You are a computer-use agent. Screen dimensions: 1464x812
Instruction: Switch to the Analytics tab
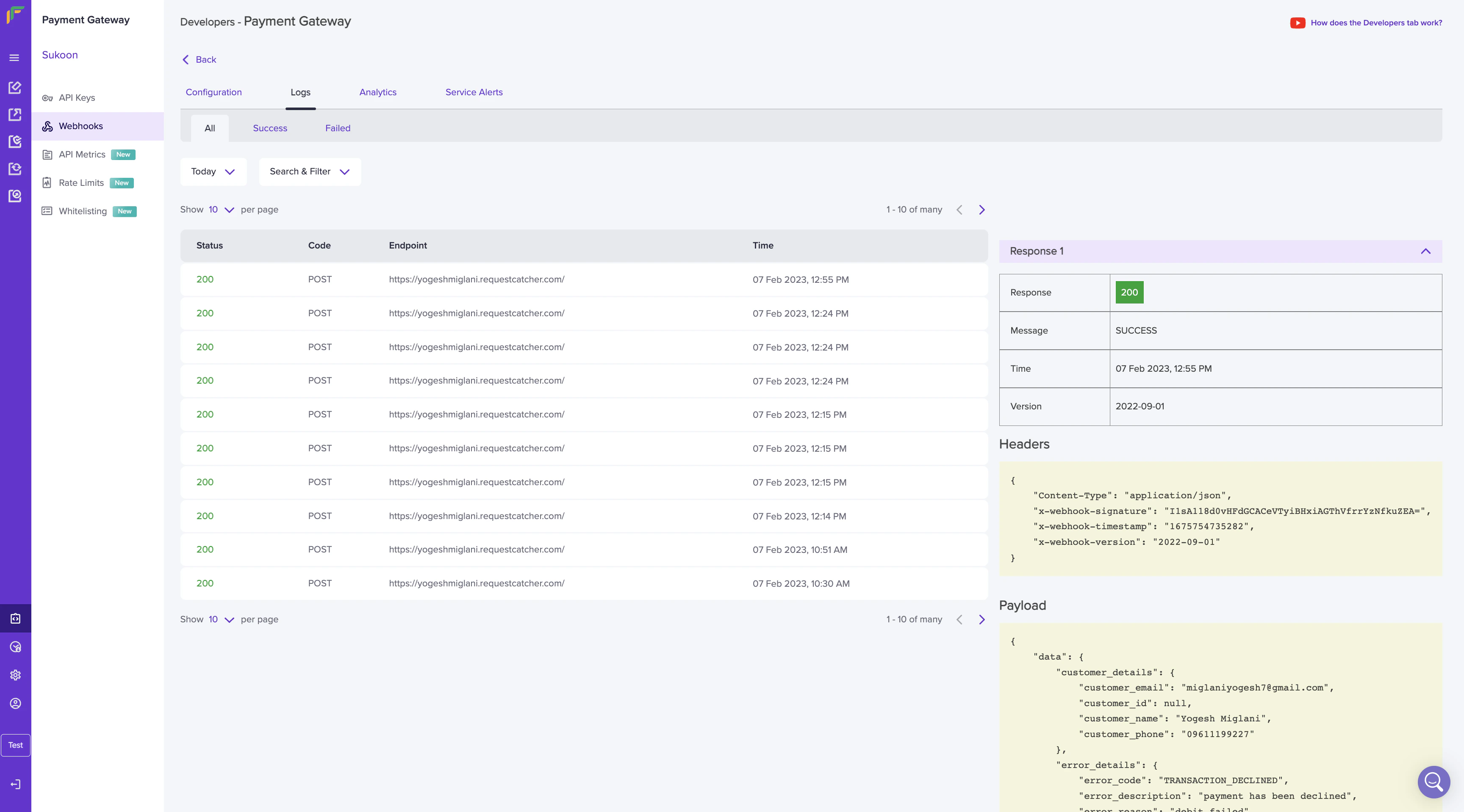[378, 93]
